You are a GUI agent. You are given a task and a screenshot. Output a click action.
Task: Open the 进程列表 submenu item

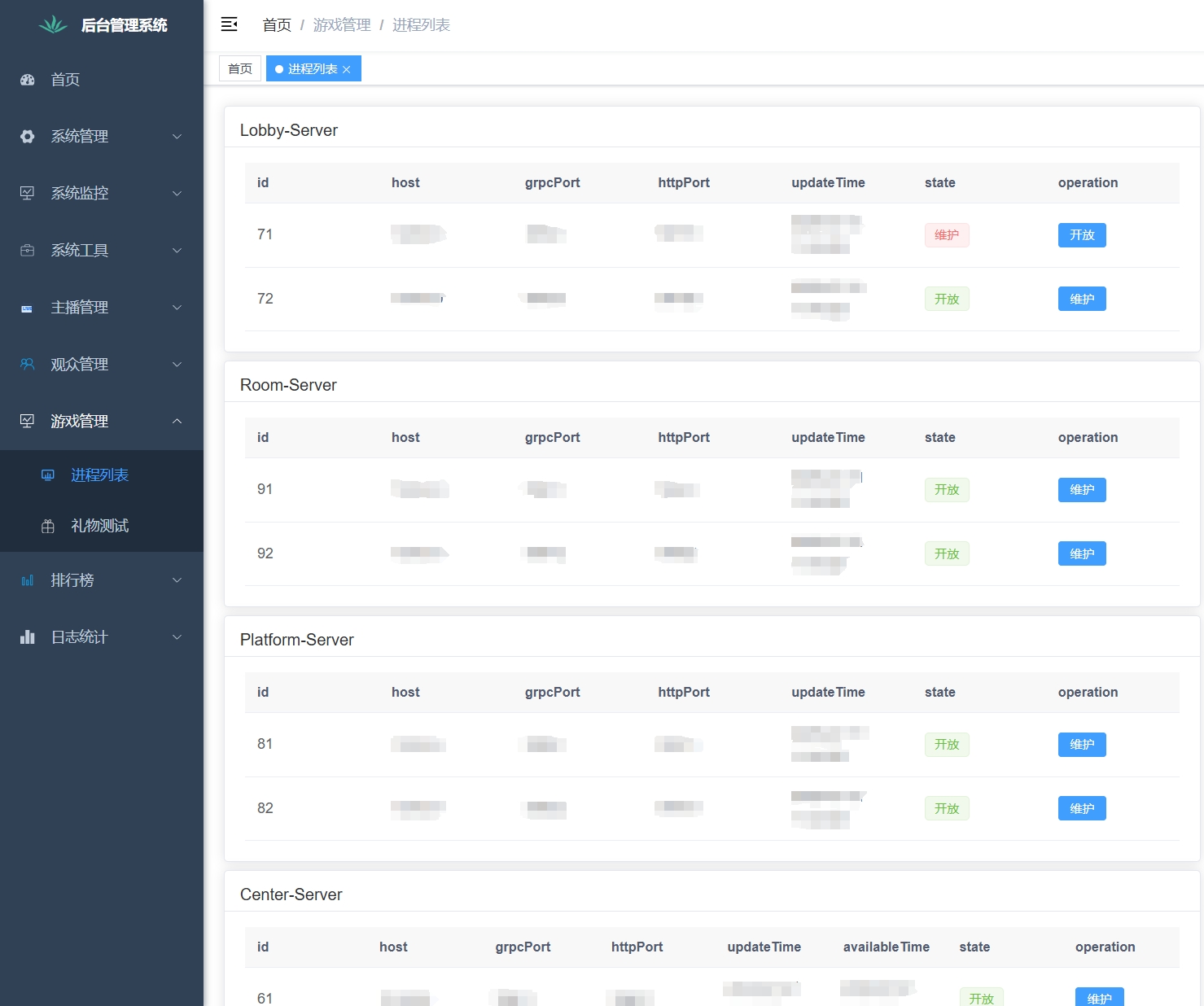[x=102, y=475]
